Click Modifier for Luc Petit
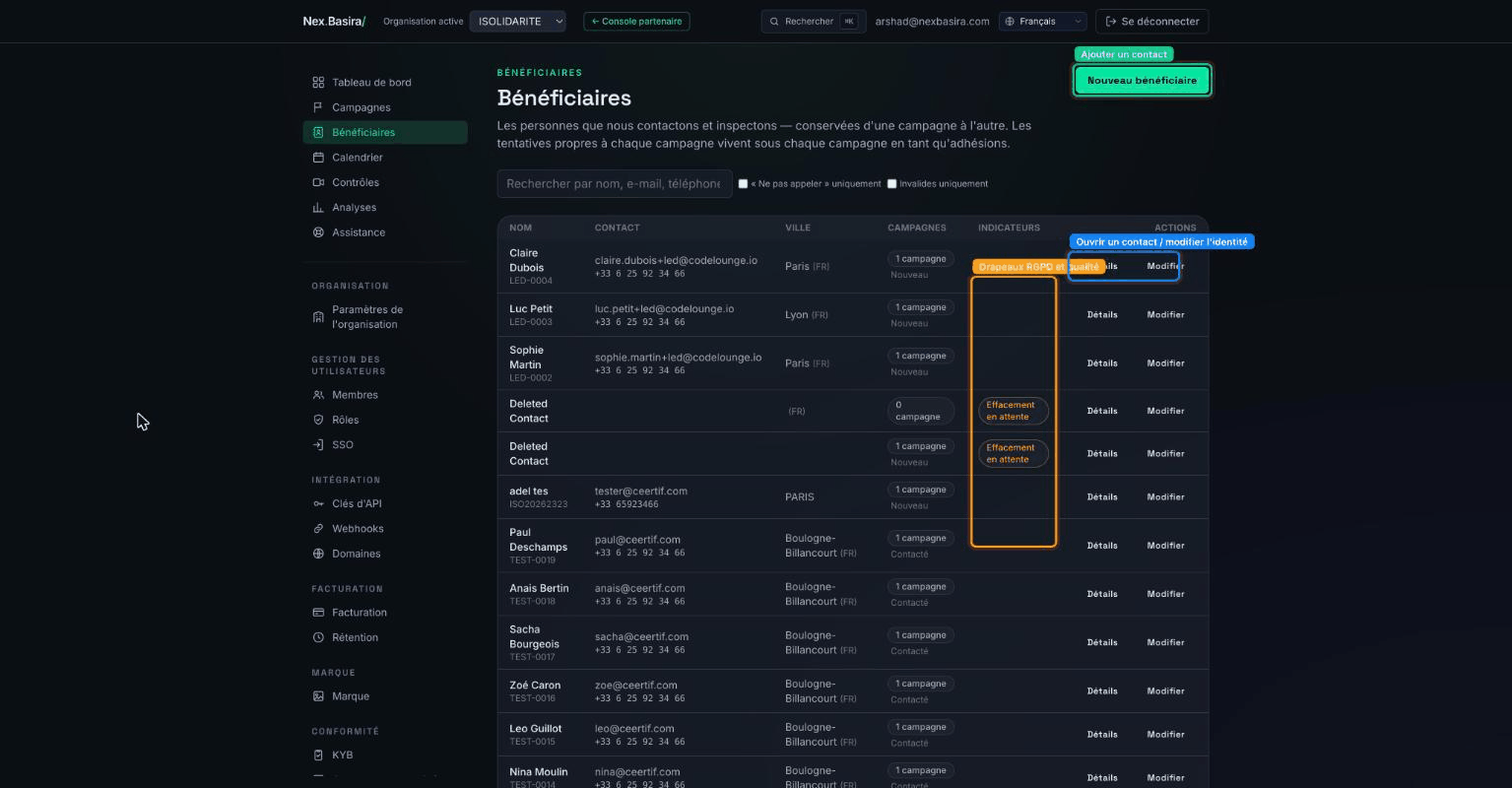The width and height of the screenshot is (1512, 788). [1165, 315]
